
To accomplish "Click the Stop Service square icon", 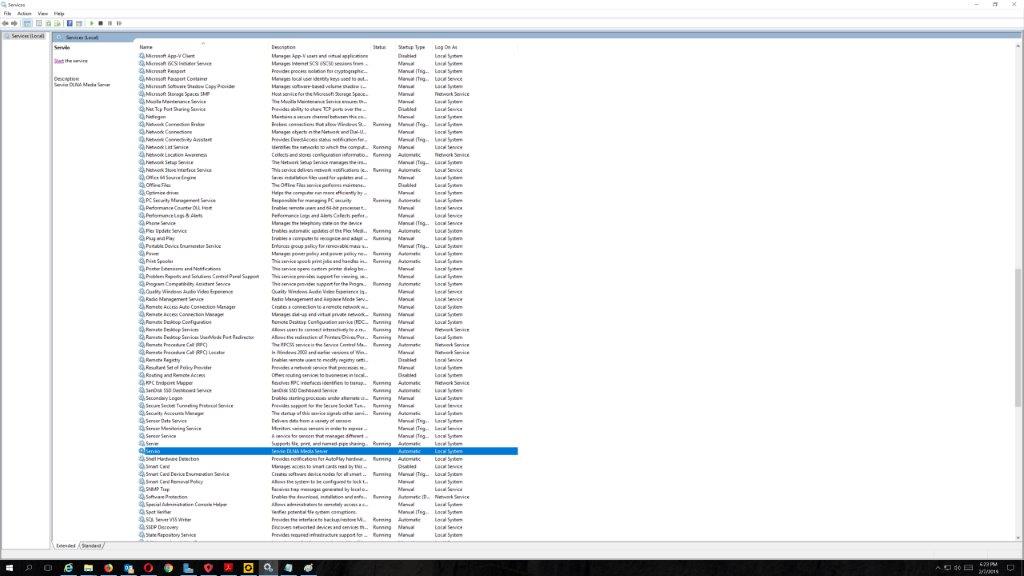I will tap(101, 24).
